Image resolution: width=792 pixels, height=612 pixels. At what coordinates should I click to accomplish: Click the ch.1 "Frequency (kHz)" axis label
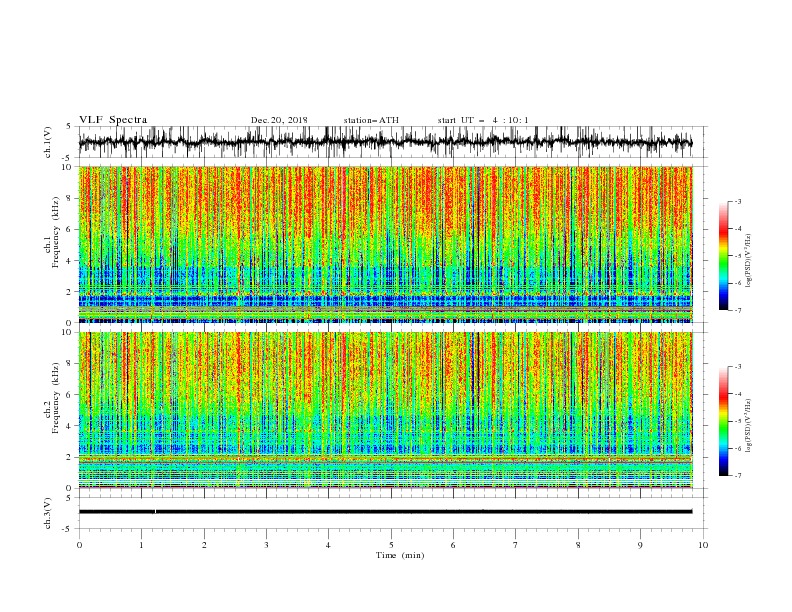(x=55, y=232)
